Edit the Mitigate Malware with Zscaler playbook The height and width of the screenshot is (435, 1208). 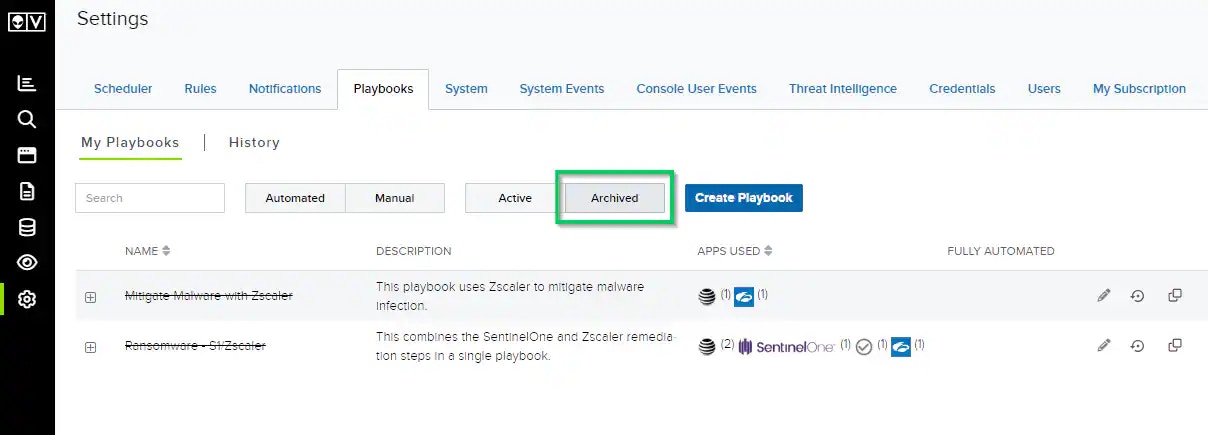[x=1104, y=295]
